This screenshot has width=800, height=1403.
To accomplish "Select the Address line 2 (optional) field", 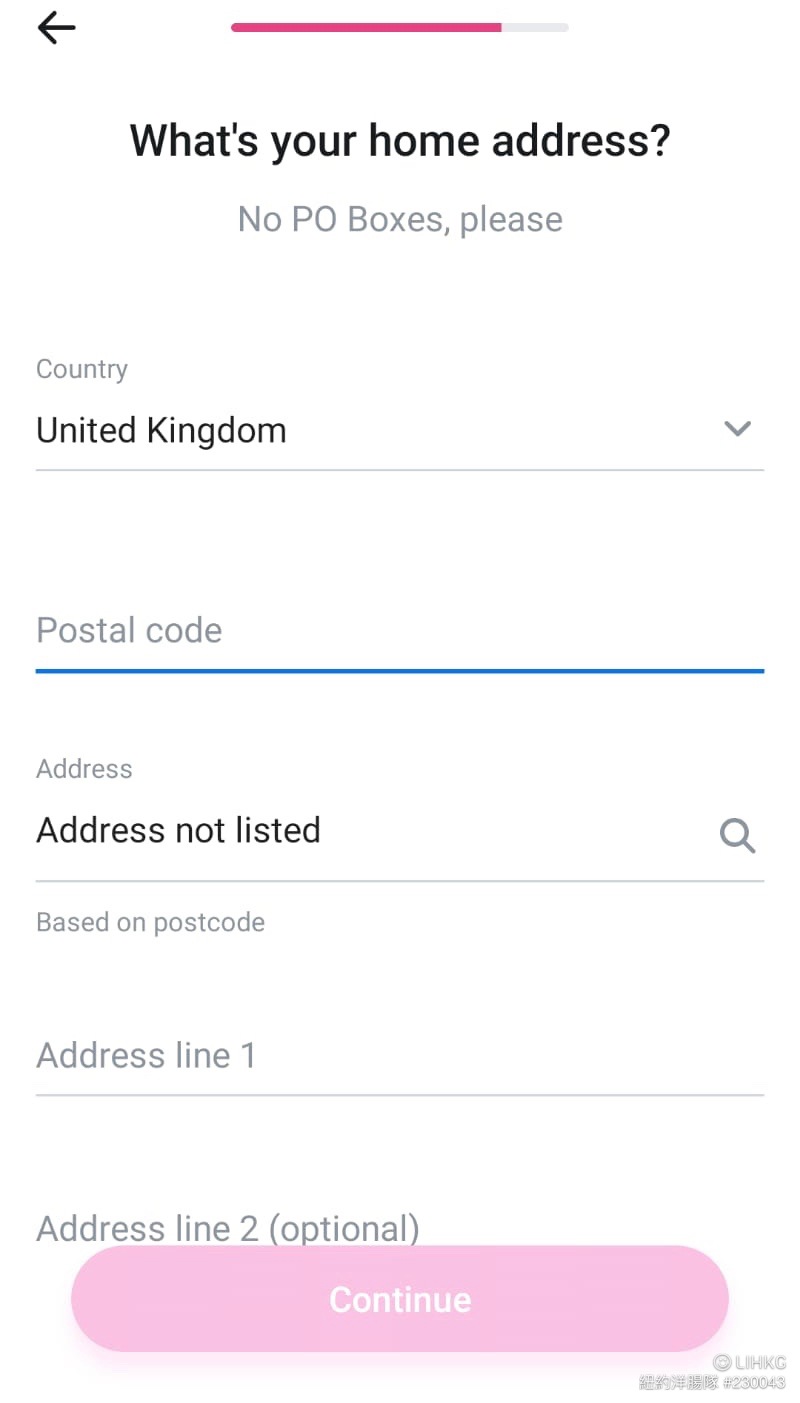I will coord(400,1228).
